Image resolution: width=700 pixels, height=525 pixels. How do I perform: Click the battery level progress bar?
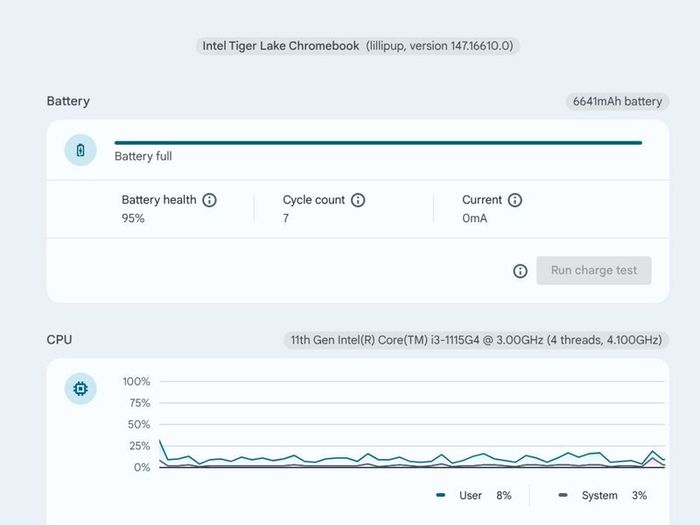[378, 143]
